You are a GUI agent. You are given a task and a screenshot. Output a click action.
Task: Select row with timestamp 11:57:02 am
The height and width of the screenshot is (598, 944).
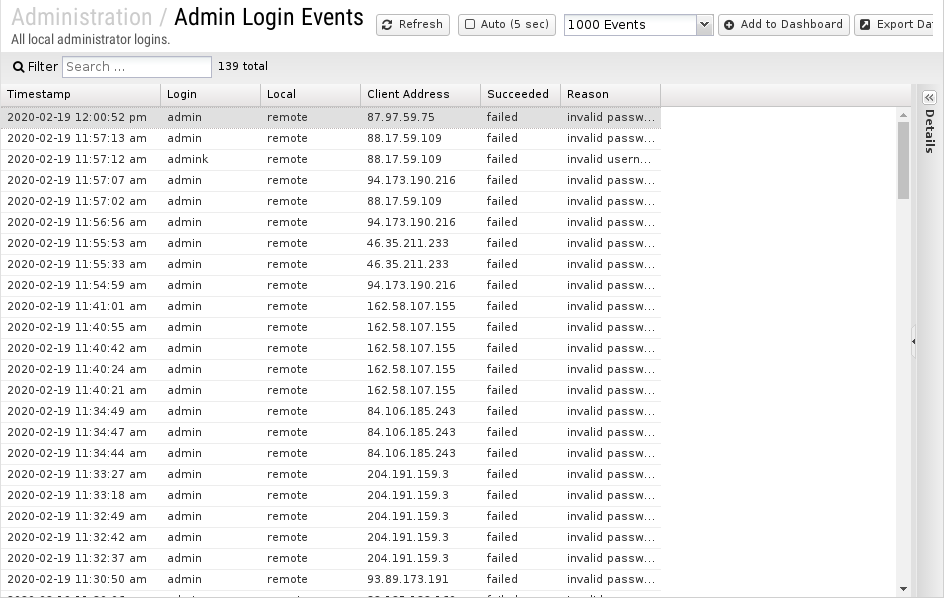click(x=331, y=202)
